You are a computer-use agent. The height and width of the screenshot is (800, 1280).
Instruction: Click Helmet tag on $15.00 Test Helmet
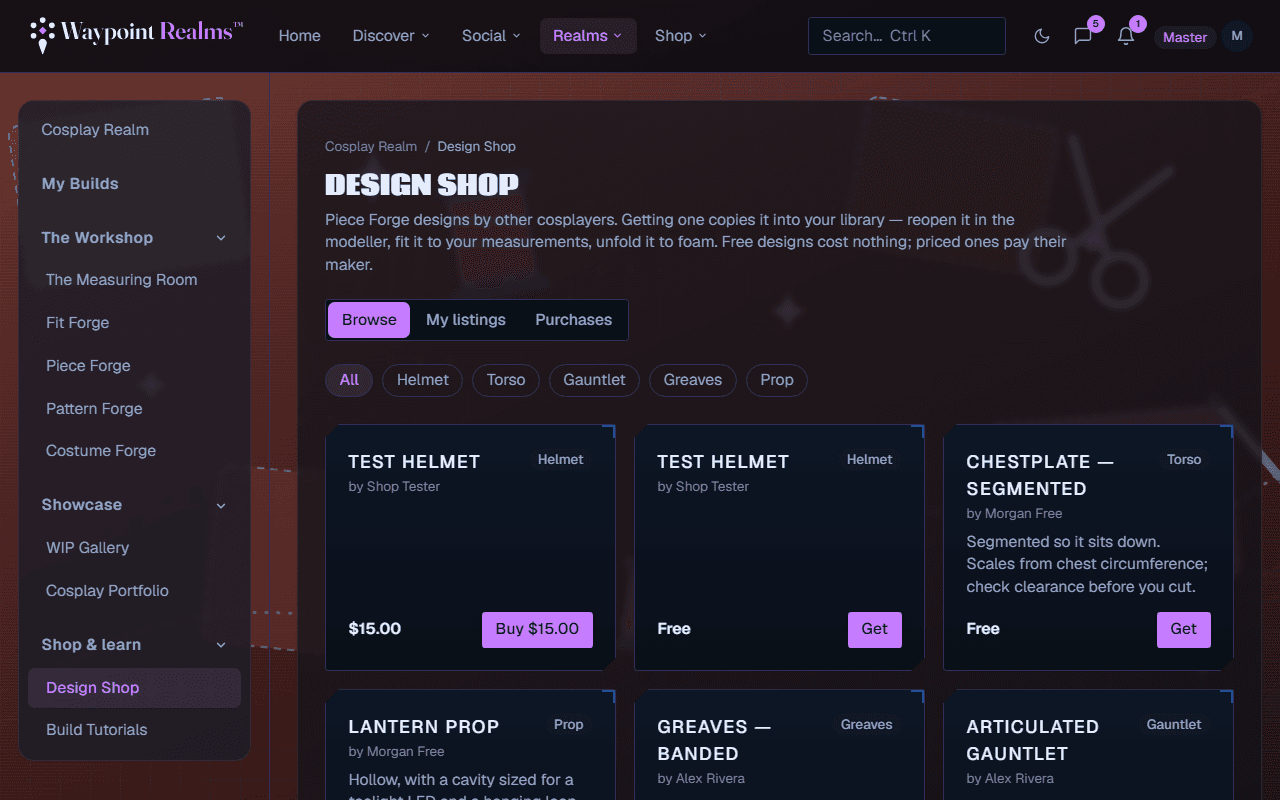[561, 460]
